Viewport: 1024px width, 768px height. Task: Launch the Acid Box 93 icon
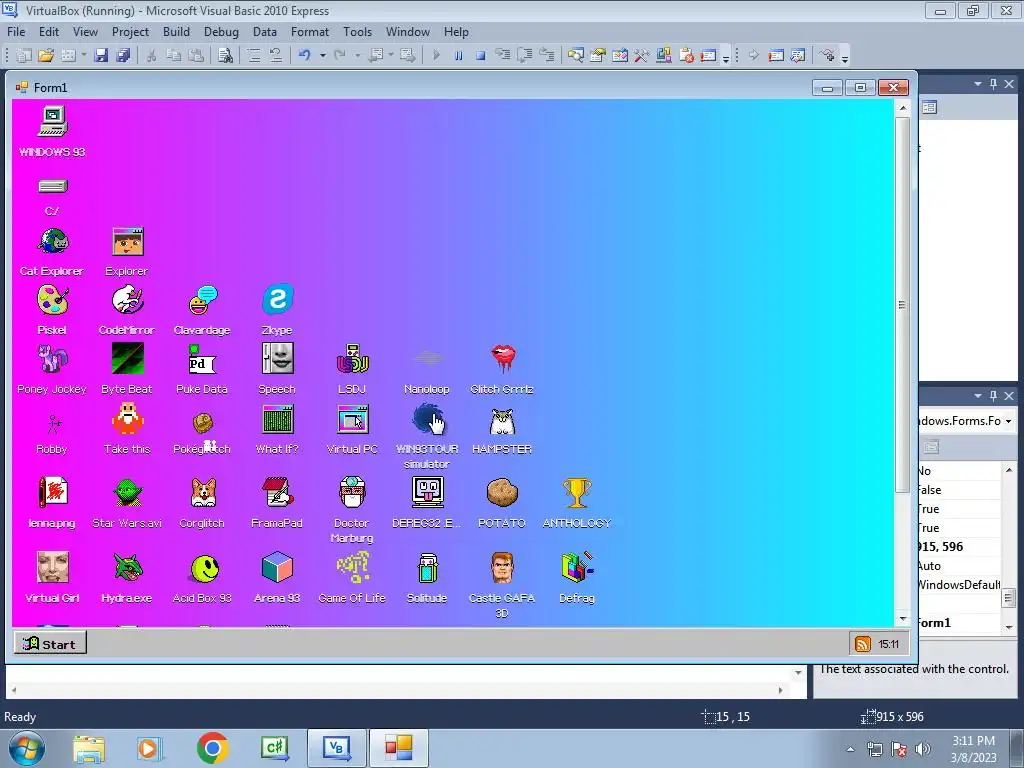(204, 569)
